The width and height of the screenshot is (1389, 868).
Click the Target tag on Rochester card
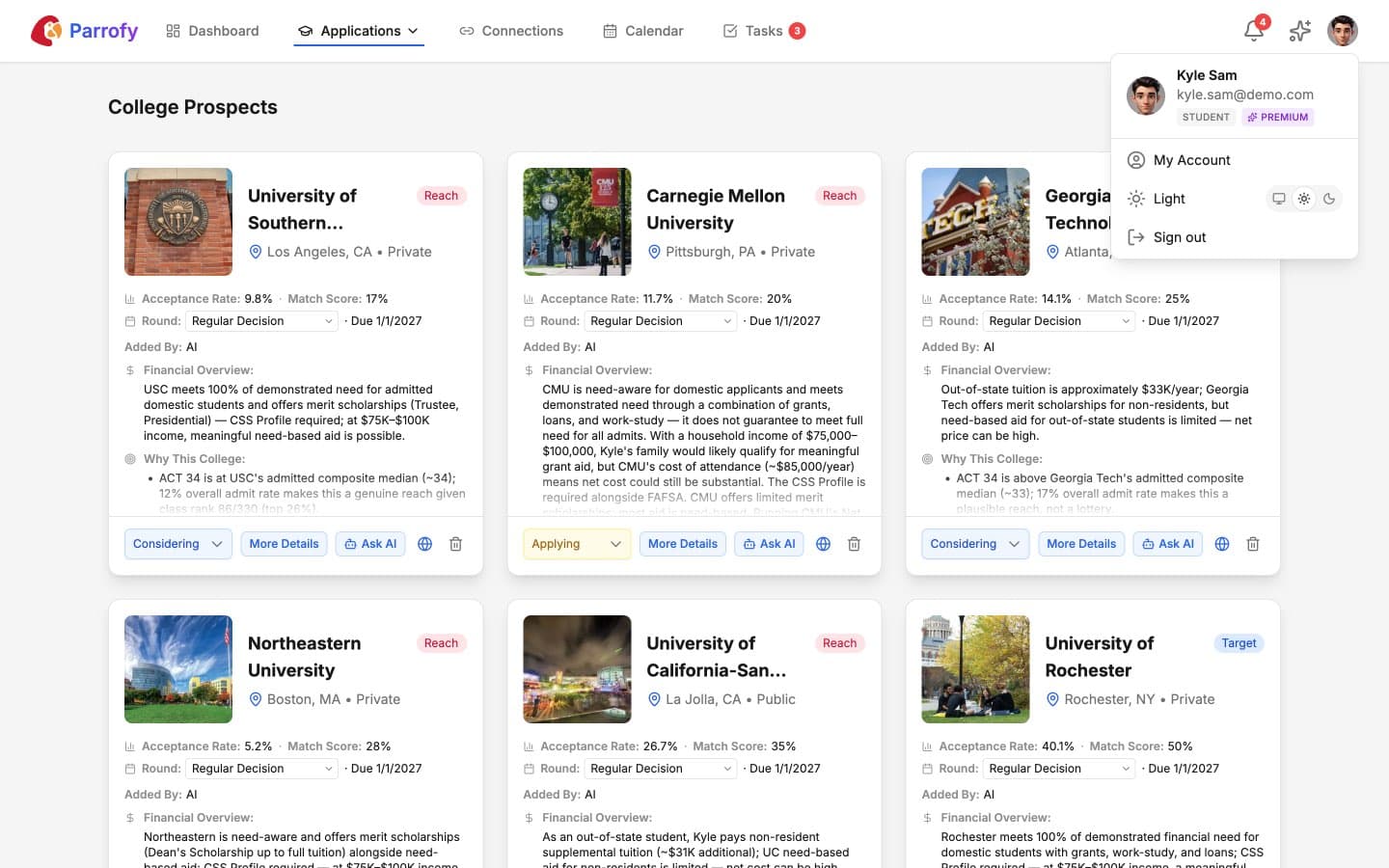click(1239, 643)
